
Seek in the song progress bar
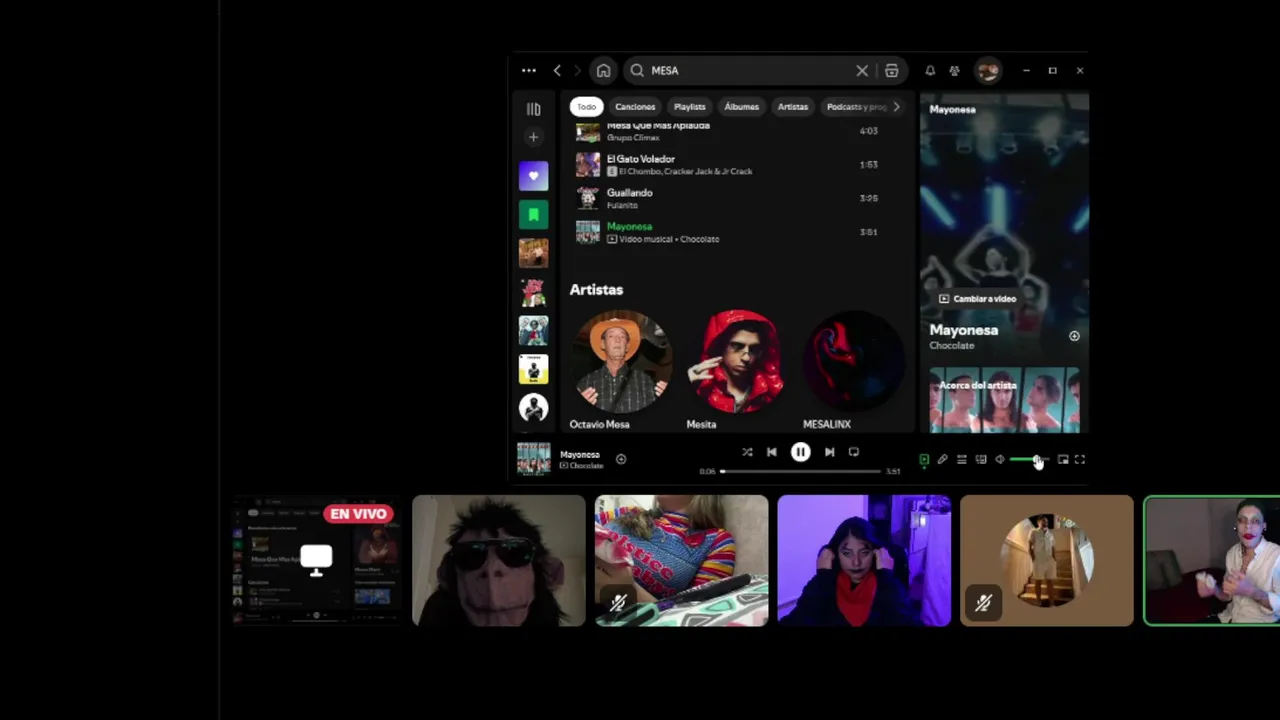click(x=800, y=471)
